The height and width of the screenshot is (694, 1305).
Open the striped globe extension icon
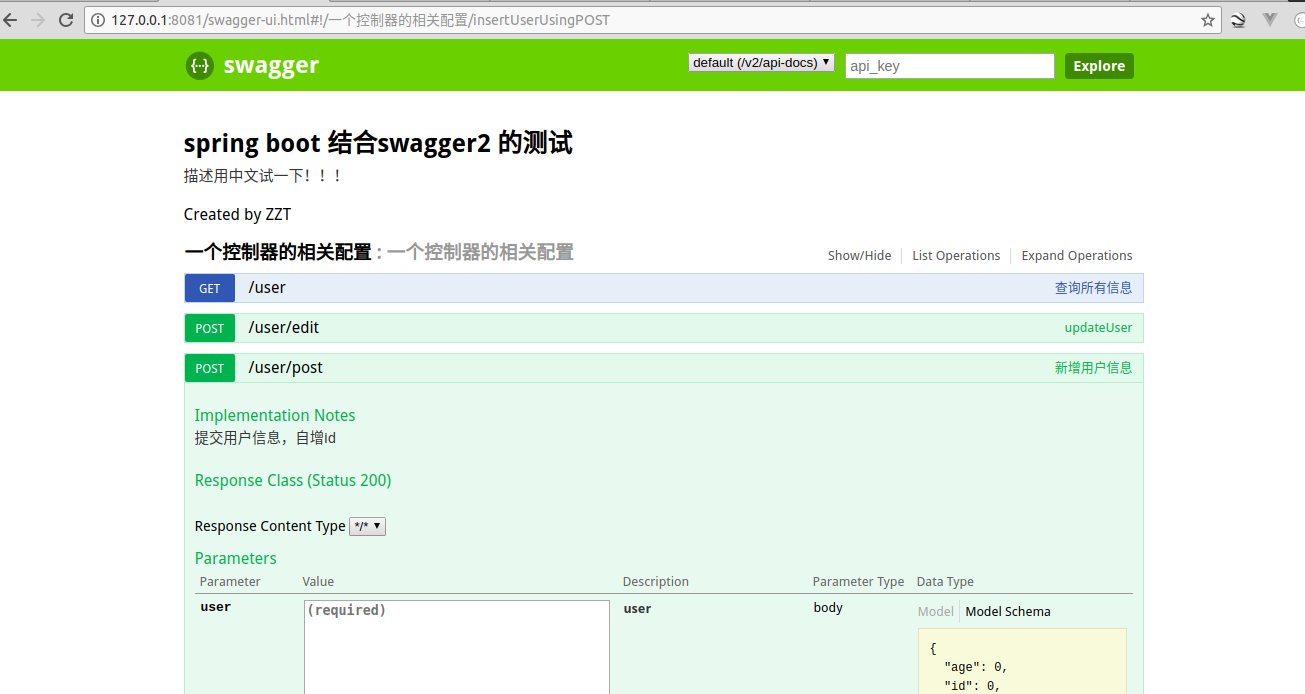pyautogui.click(x=1238, y=20)
